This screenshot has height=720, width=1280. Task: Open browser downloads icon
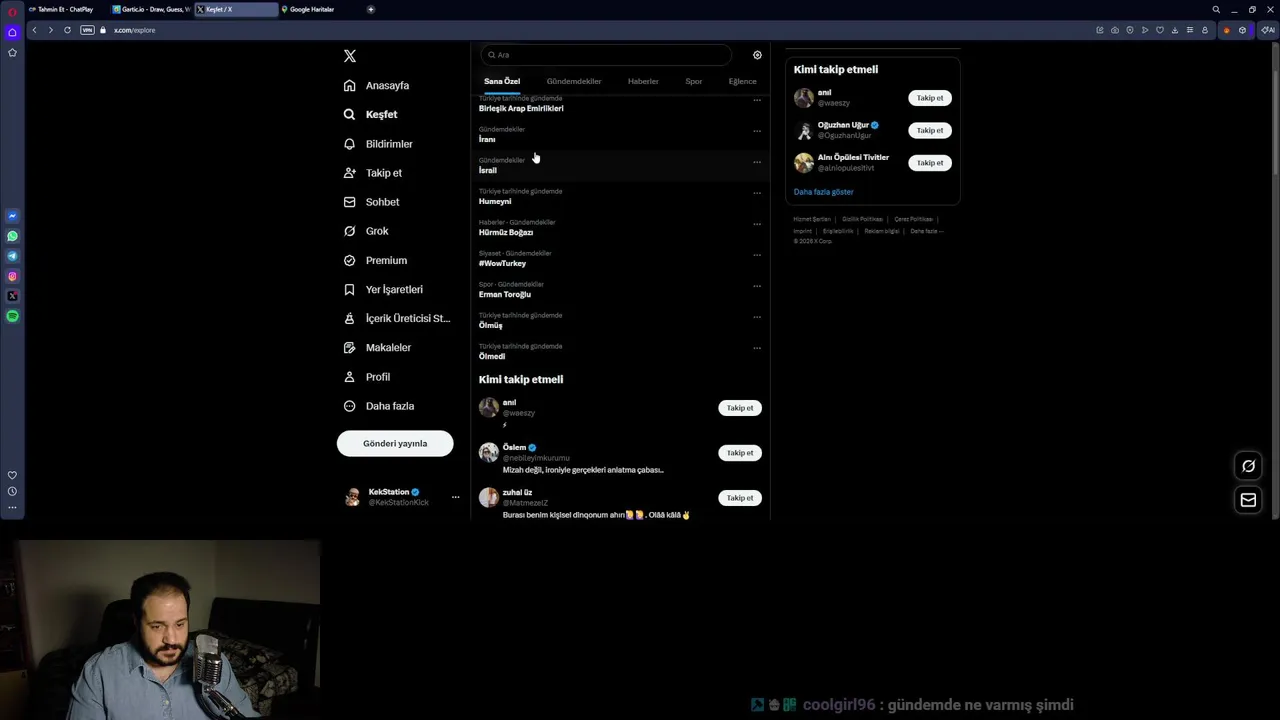[1175, 30]
